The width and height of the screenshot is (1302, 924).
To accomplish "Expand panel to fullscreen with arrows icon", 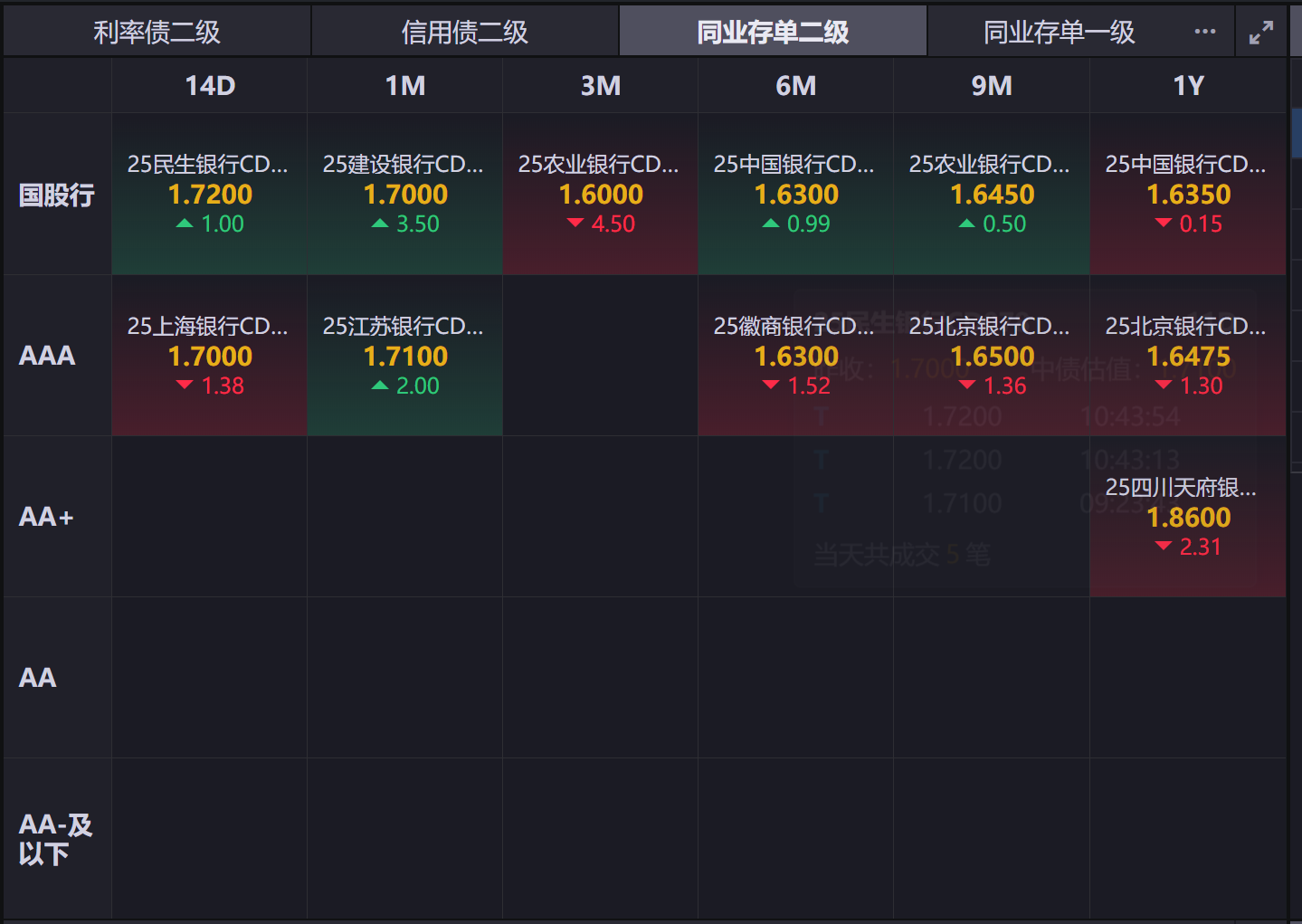I will pos(1260,33).
